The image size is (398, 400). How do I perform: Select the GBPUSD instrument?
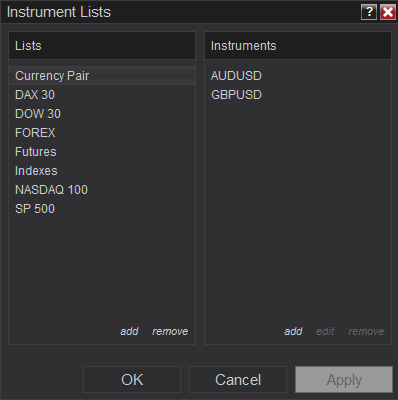tap(298, 95)
